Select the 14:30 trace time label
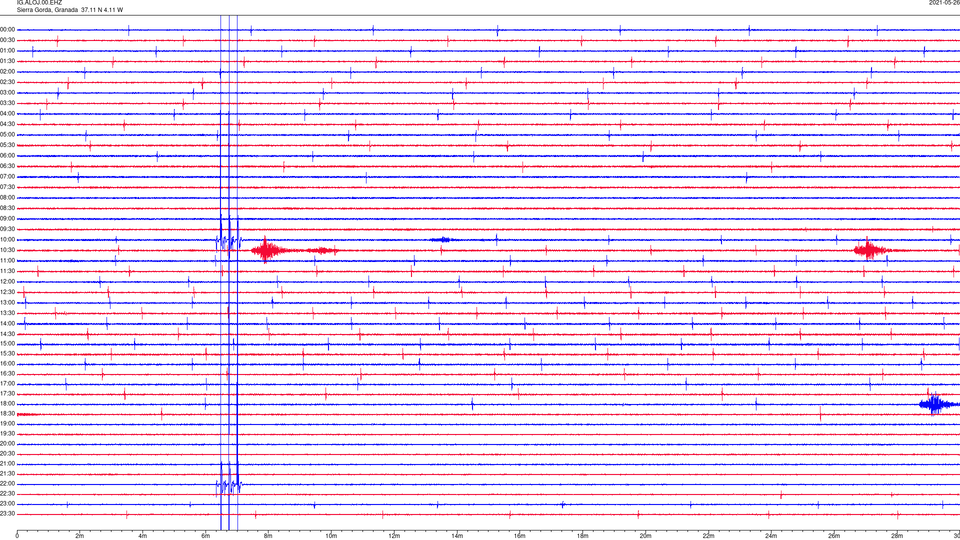 tap(8, 334)
